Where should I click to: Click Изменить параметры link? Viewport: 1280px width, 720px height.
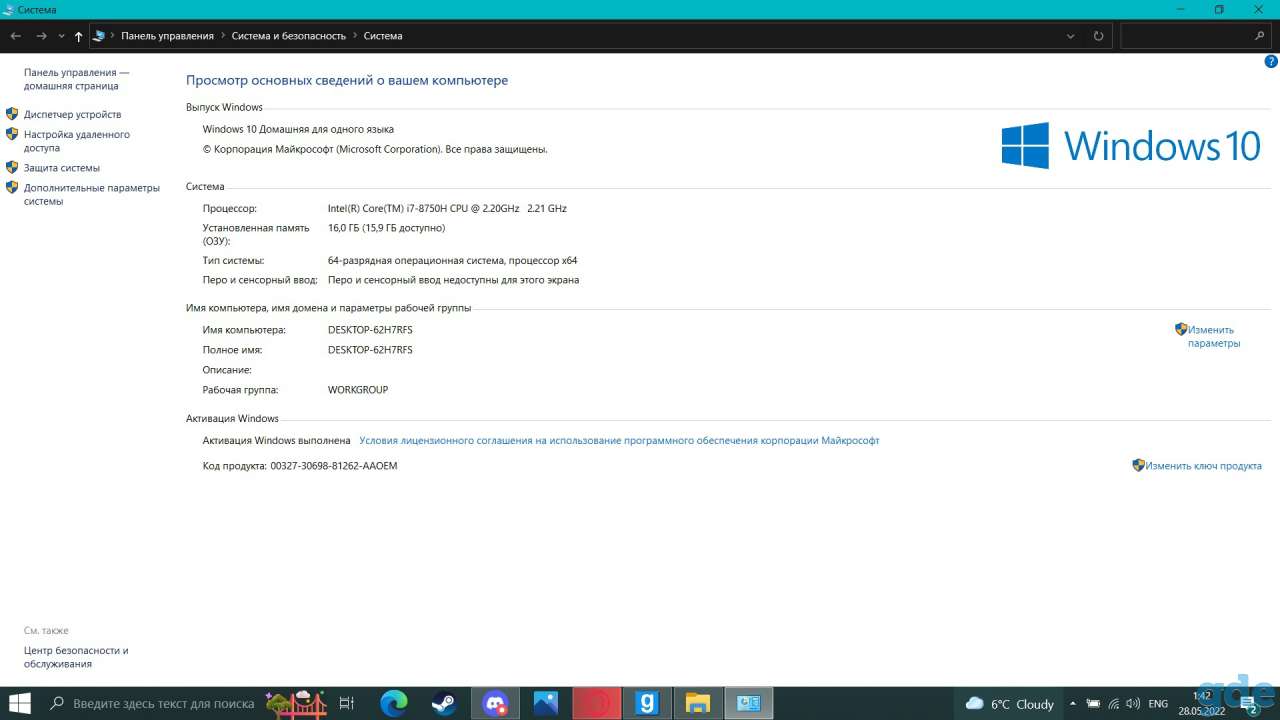point(1213,336)
